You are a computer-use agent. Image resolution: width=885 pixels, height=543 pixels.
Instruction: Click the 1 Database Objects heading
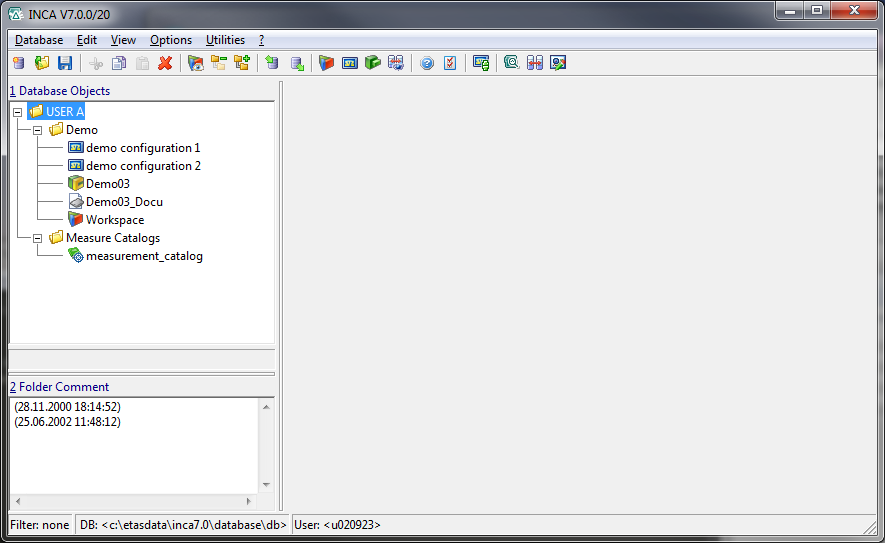[x=60, y=91]
